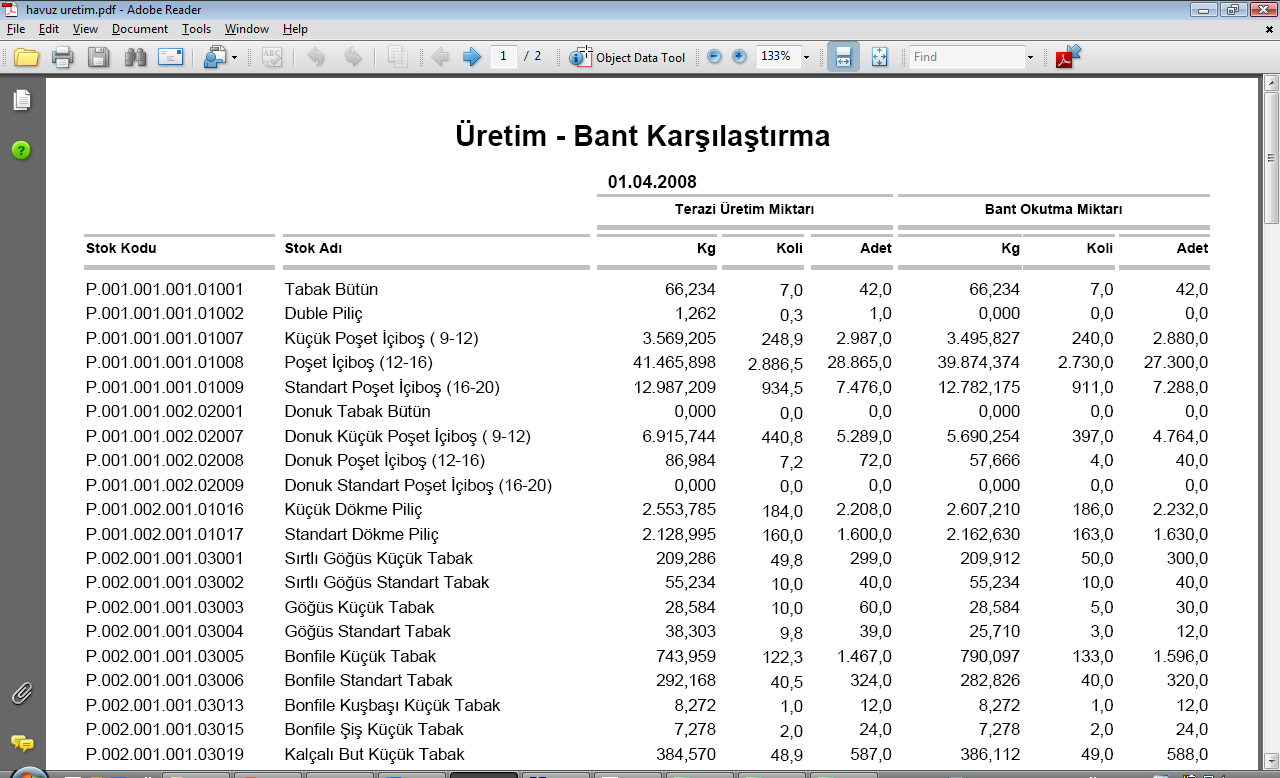The height and width of the screenshot is (778, 1280).
Task: Open Search with the binoculars icon
Action: click(x=135, y=57)
